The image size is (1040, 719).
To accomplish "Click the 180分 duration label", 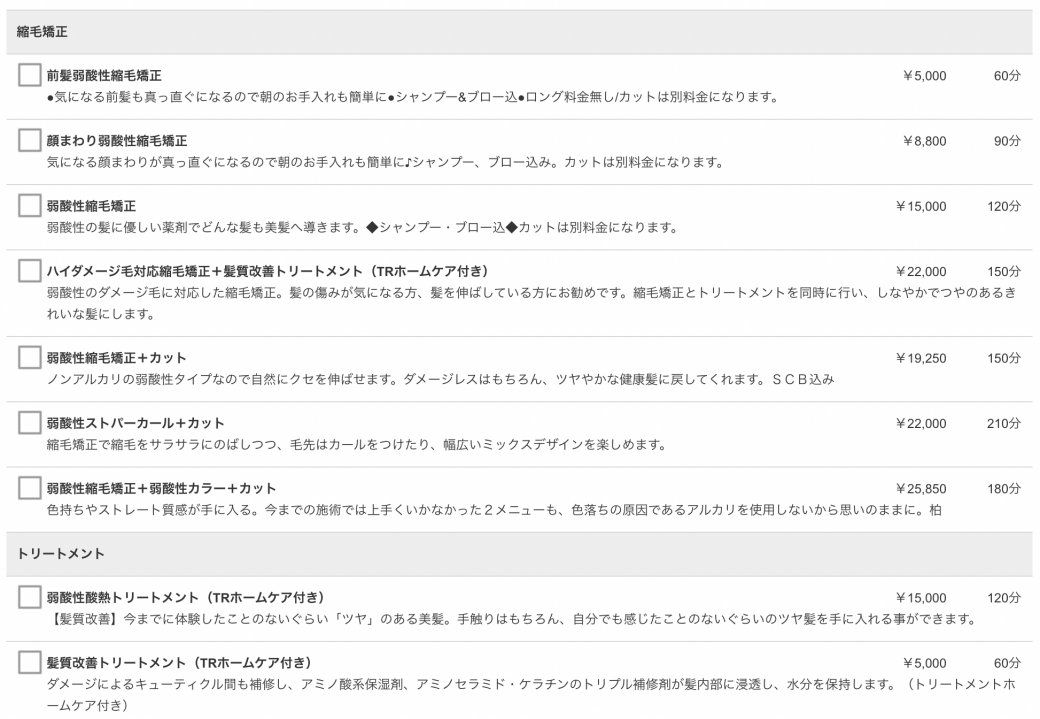I will point(1003,488).
